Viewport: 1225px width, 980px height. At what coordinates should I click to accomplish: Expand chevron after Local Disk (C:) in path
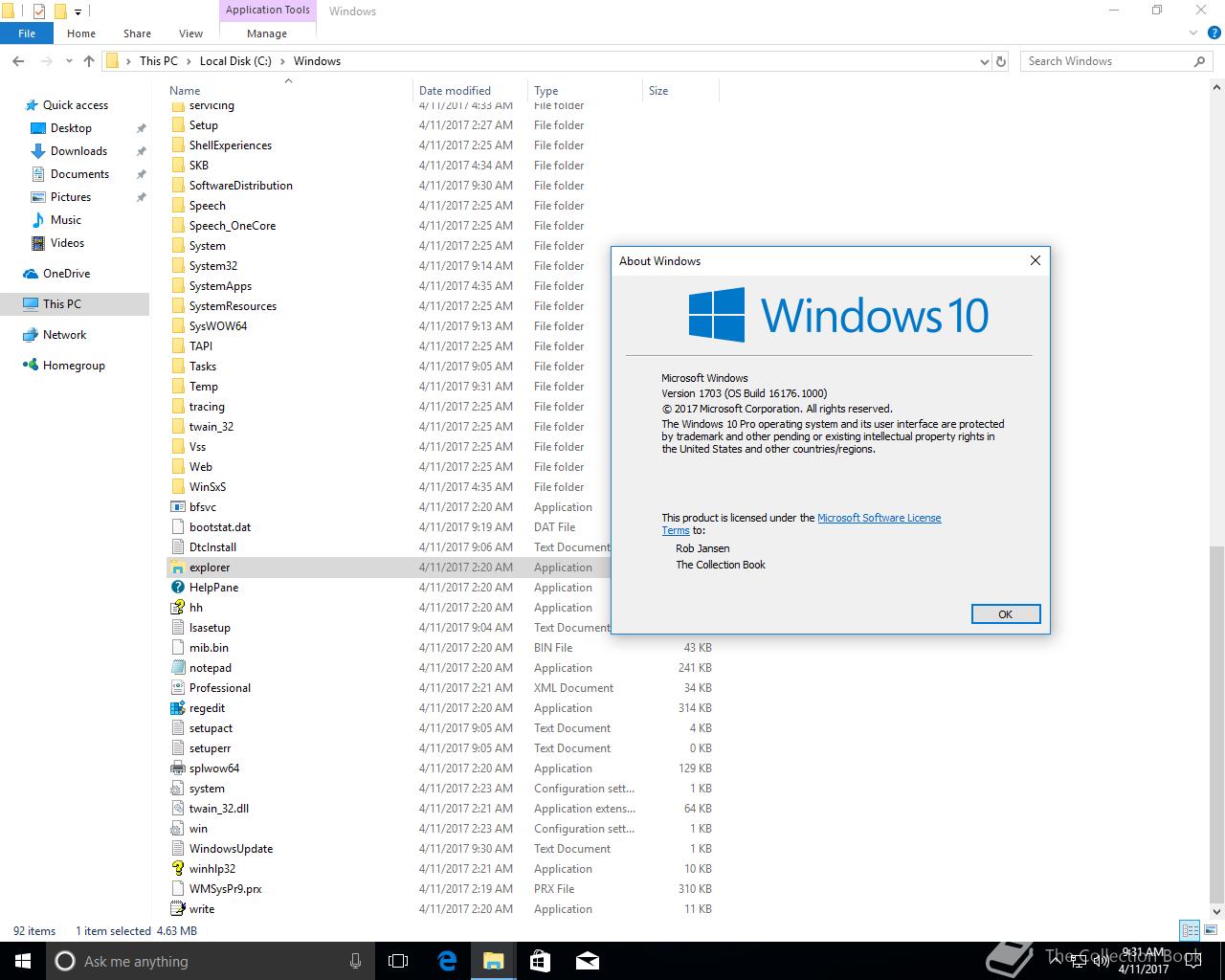pyautogui.click(x=280, y=61)
